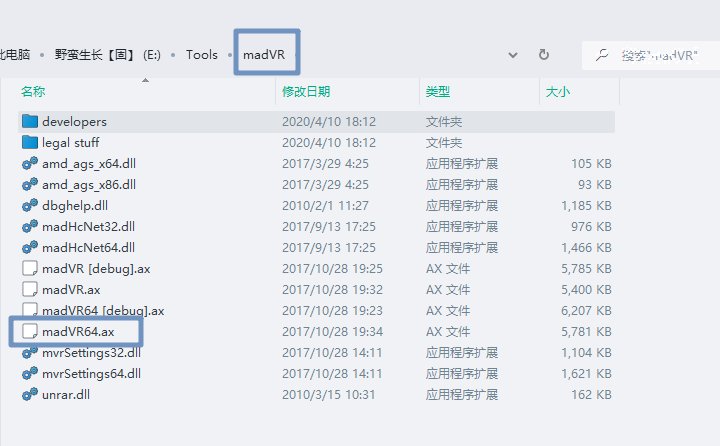Click the 1,185 KB size cell
The height and width of the screenshot is (446, 720).
click(x=586, y=206)
